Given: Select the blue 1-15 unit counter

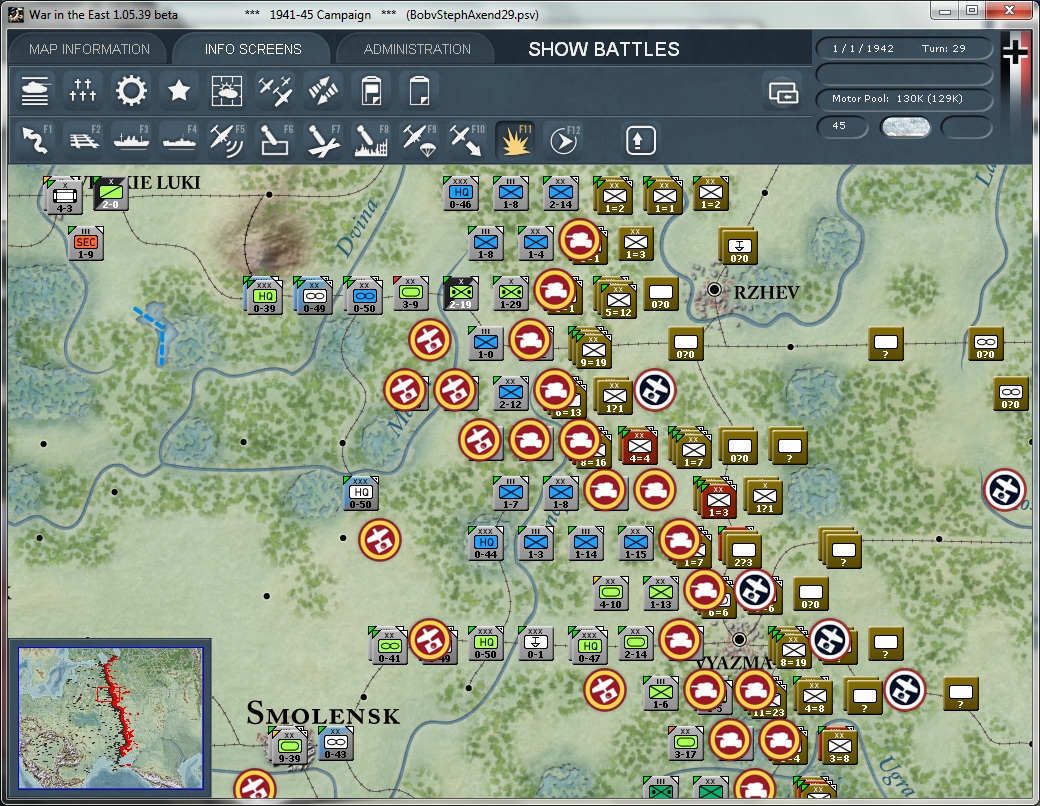Looking at the screenshot, I should tap(635, 543).
